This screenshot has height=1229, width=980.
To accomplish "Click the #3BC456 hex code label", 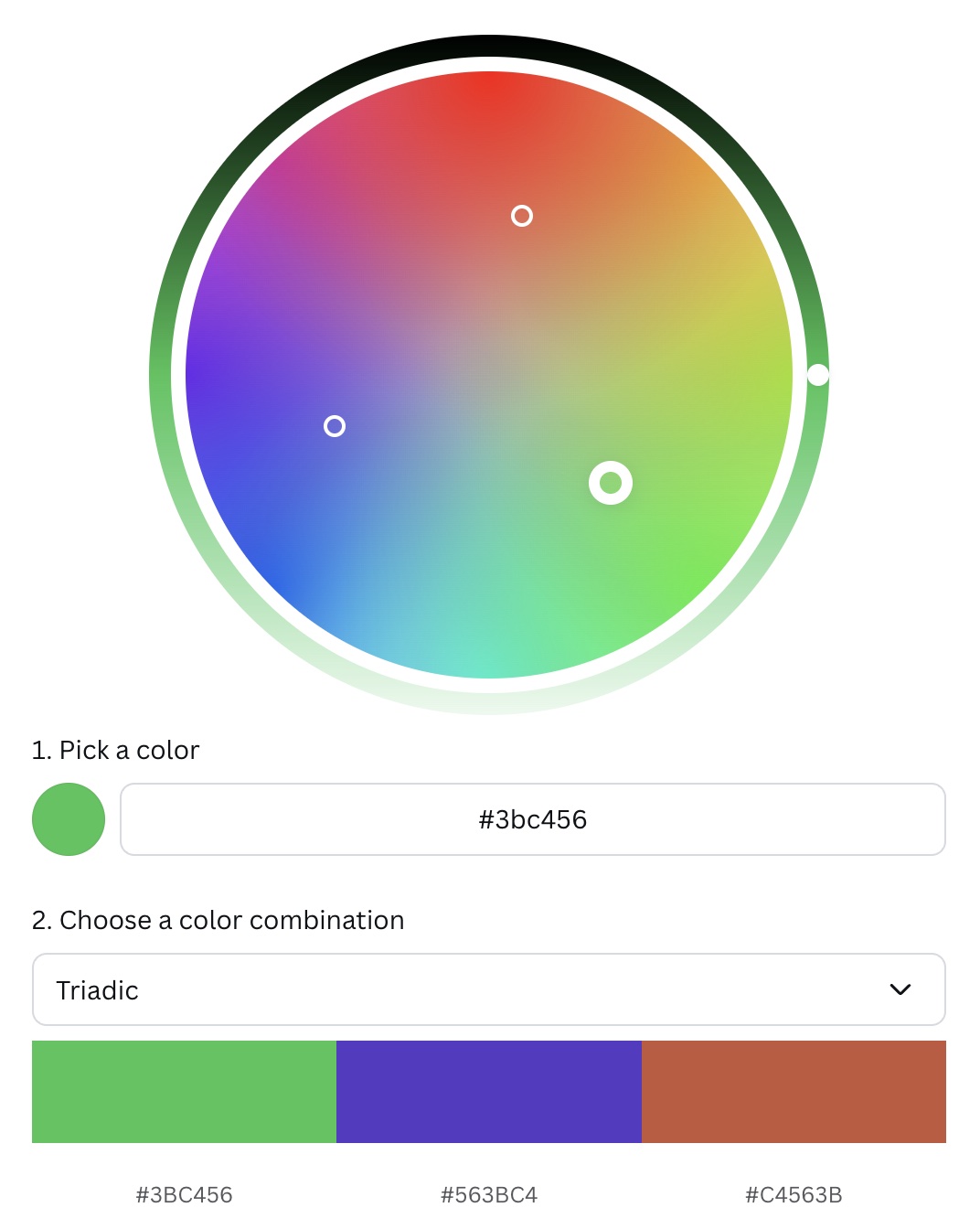I will click(x=184, y=1194).
